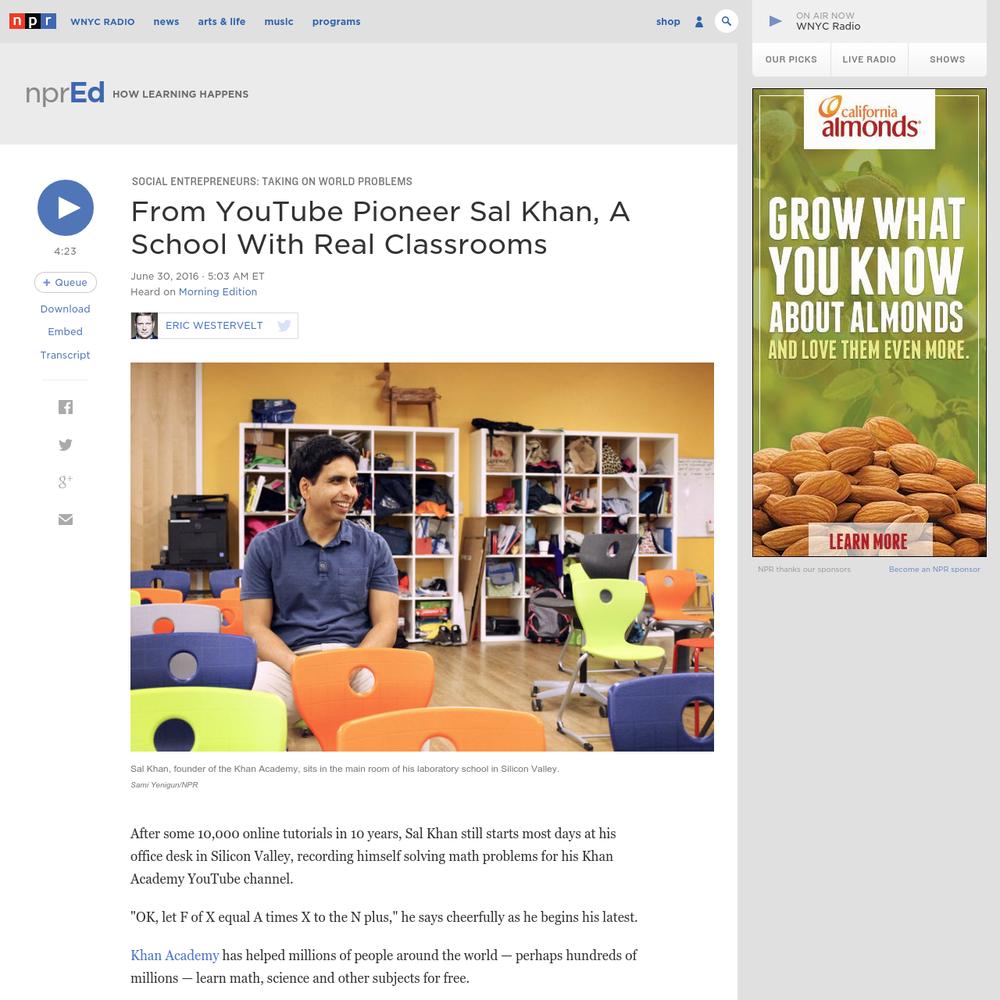The image size is (1000, 1000).
Task: Switch to Live Radio tab
Action: 869,59
